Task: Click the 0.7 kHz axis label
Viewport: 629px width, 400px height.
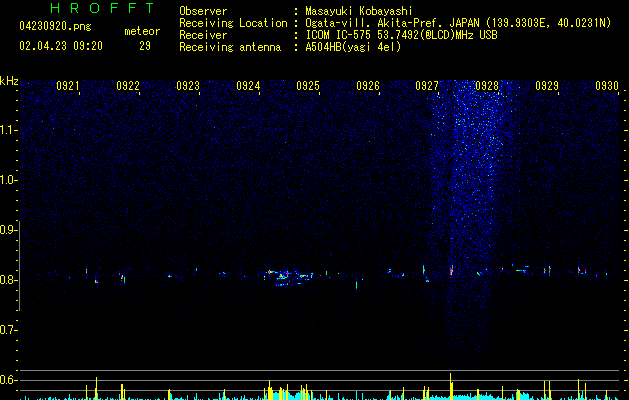Action: pyautogui.click(x=8, y=330)
